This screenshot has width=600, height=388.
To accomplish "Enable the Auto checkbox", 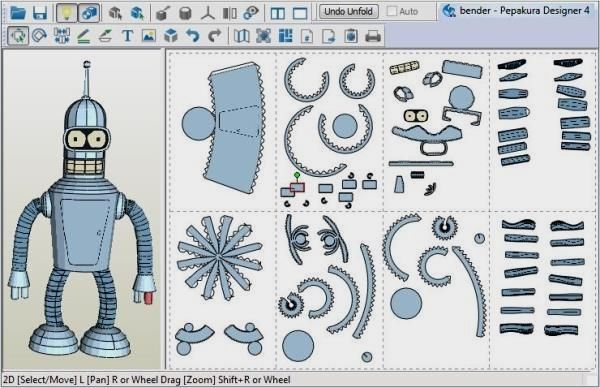I will 392,11.
